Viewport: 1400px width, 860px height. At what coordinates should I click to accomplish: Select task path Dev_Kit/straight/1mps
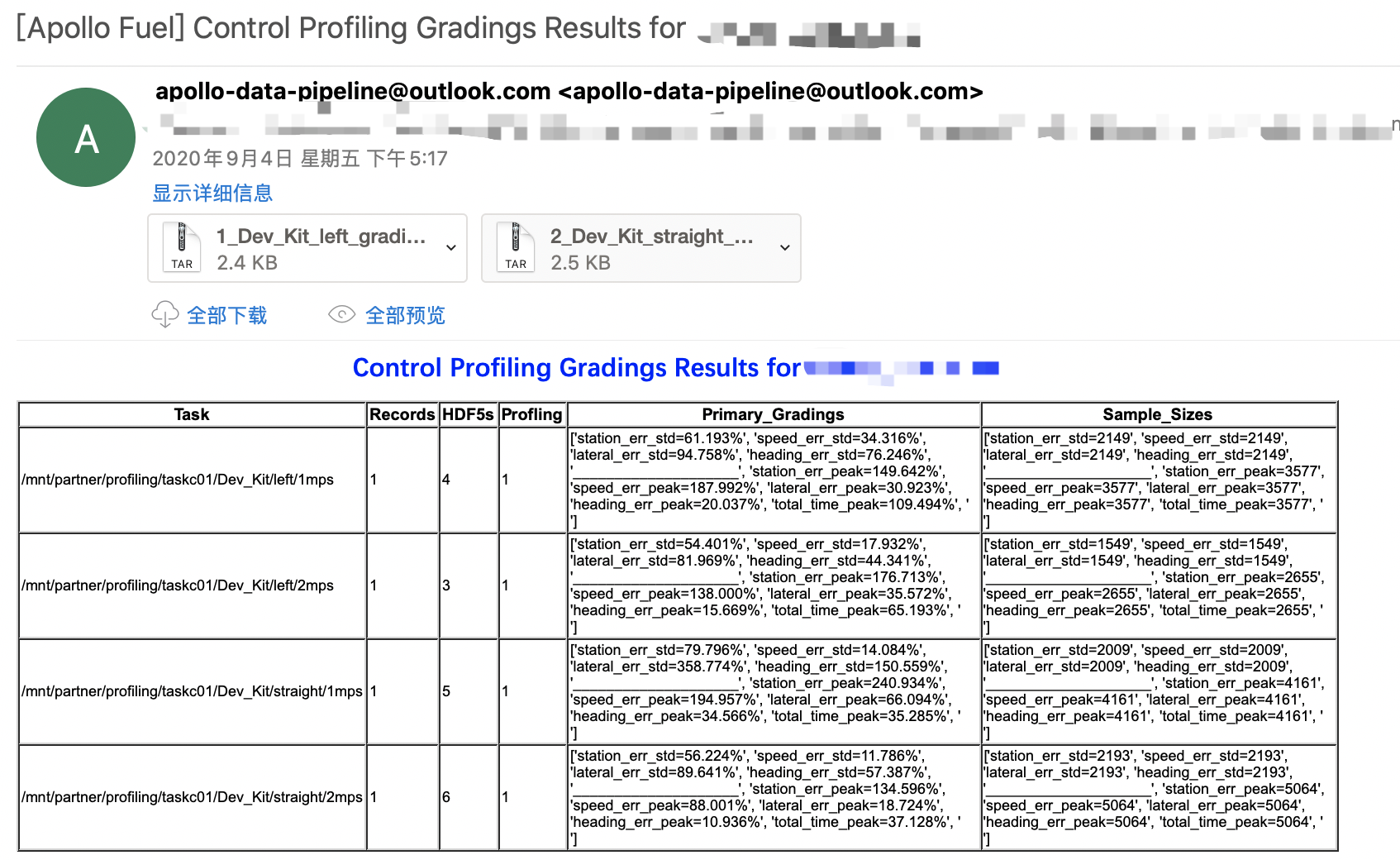(192, 691)
